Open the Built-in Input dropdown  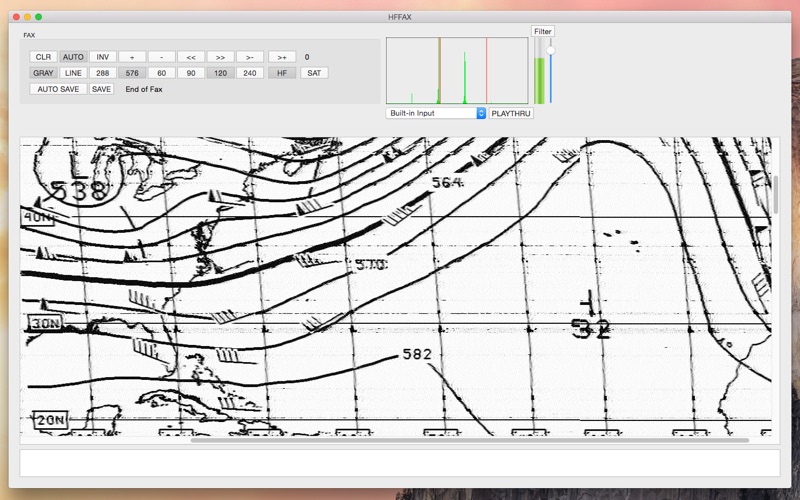pos(436,114)
